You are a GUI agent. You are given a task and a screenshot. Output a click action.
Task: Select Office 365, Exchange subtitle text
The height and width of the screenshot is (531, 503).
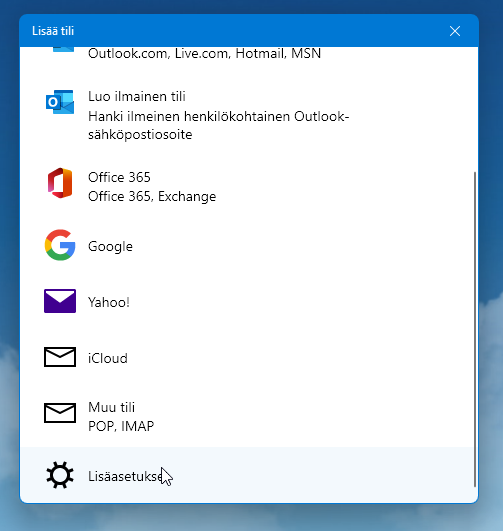(152, 197)
